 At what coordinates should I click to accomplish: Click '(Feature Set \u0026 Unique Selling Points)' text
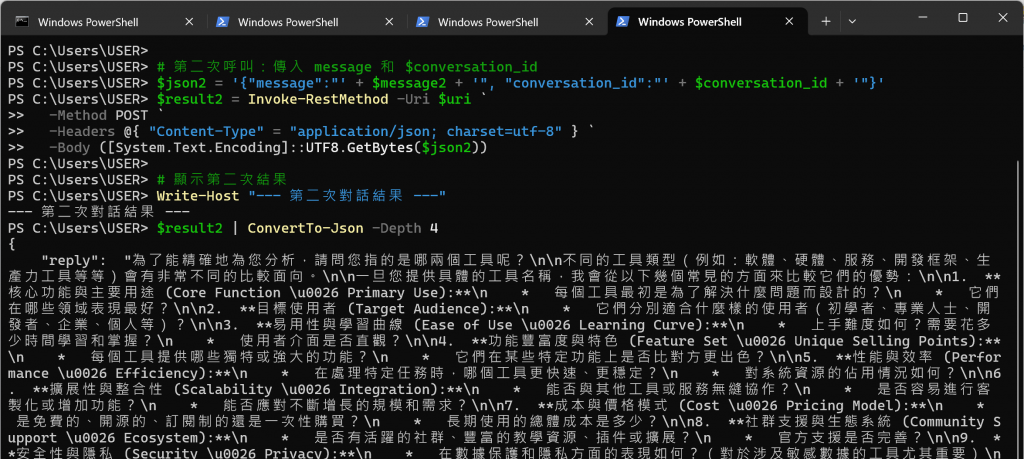tap(805, 341)
